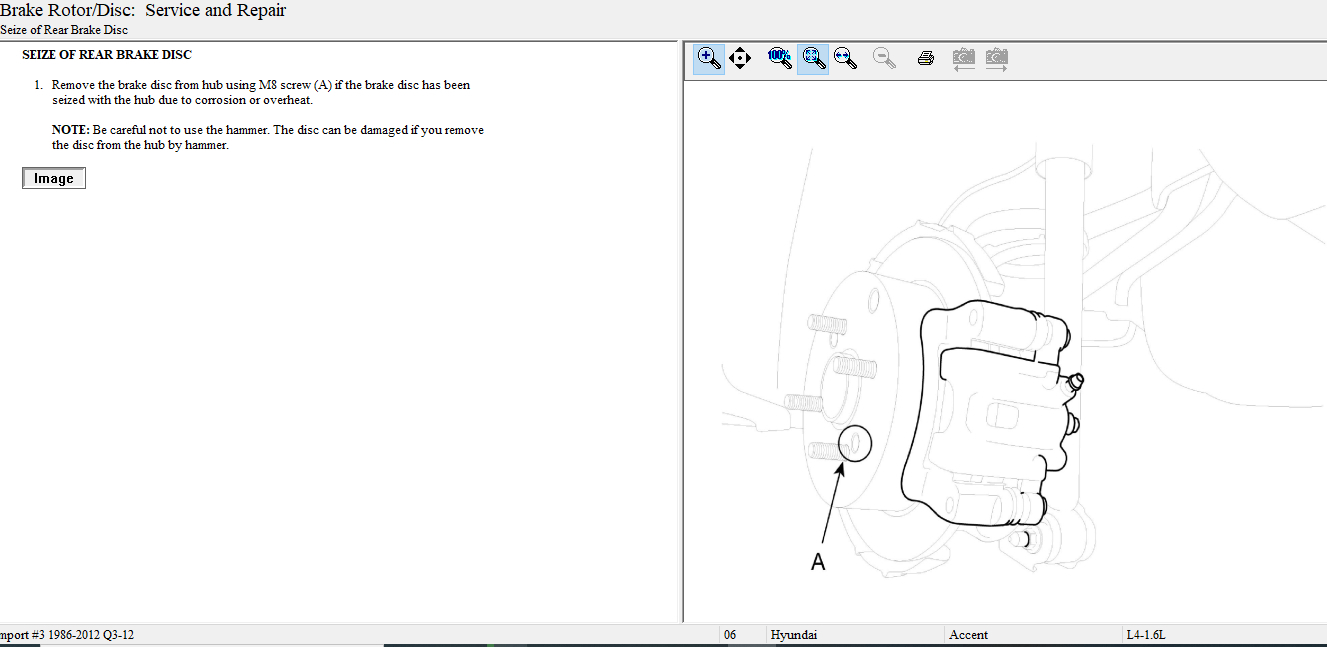Select the zoom in magnifier tool

[x=709, y=58]
